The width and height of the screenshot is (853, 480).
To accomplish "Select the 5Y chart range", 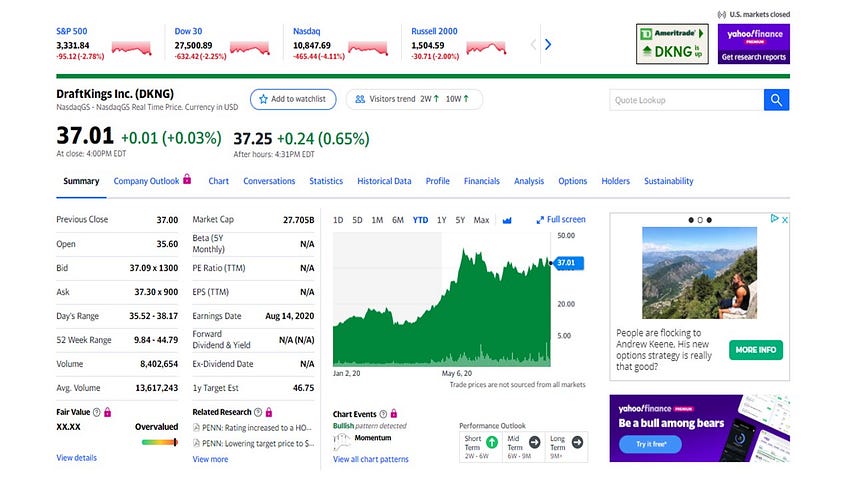I will tap(460, 220).
